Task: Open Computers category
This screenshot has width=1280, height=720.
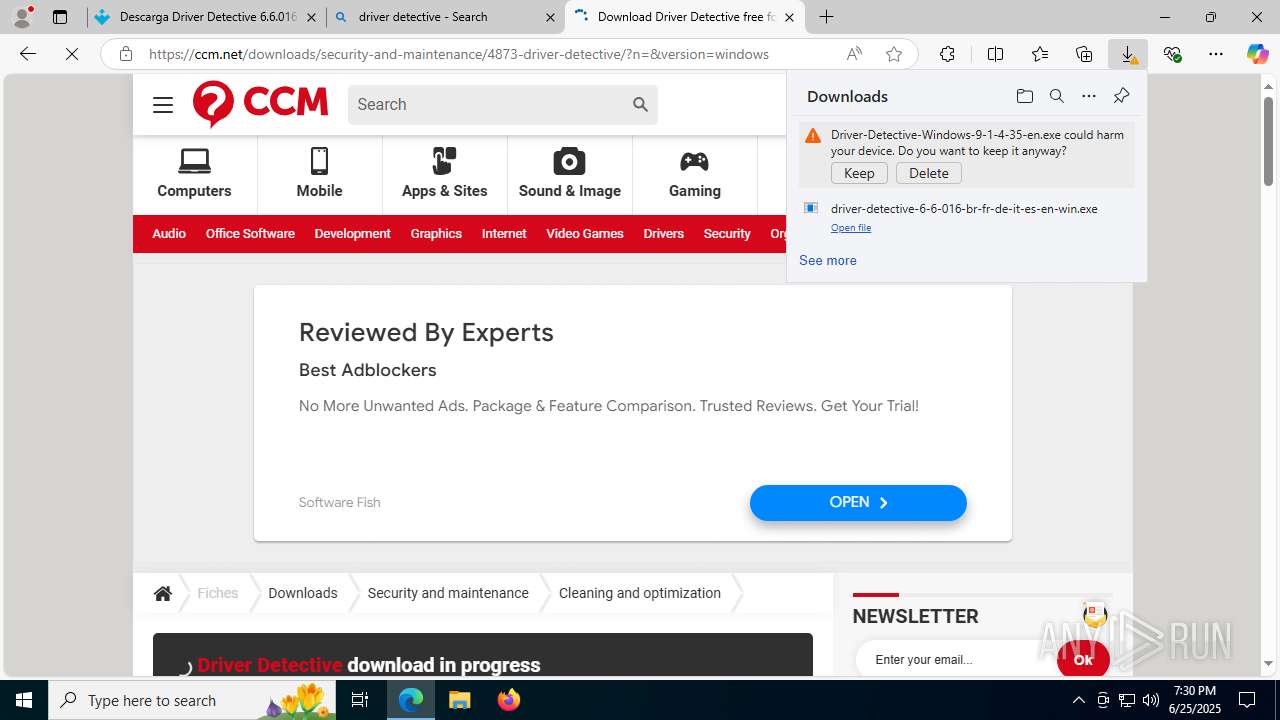Action: tap(194, 174)
